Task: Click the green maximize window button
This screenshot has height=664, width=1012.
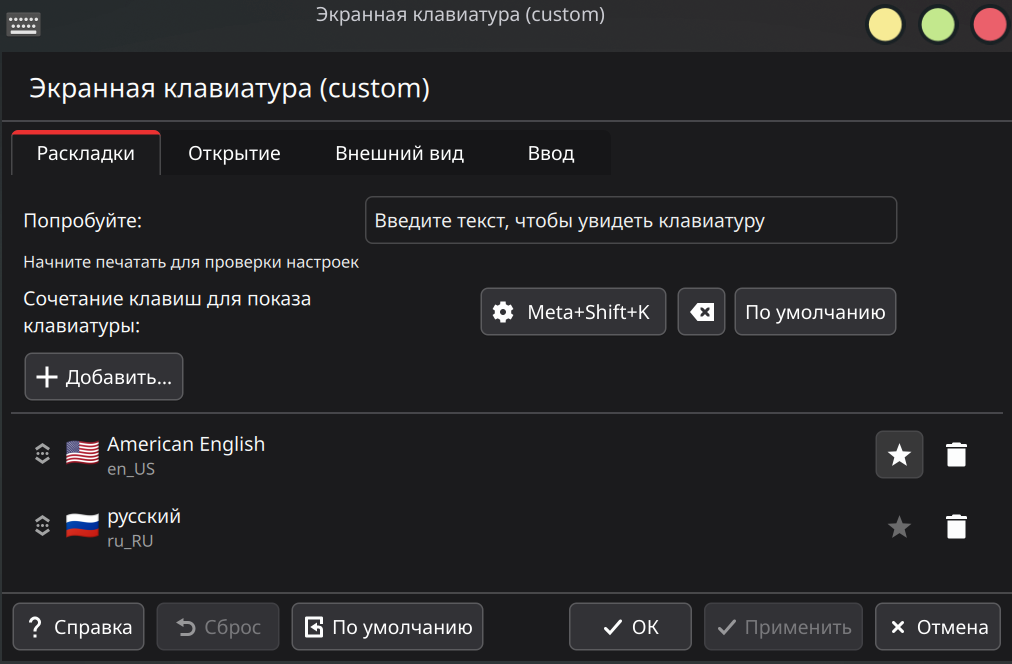Action: (937, 25)
